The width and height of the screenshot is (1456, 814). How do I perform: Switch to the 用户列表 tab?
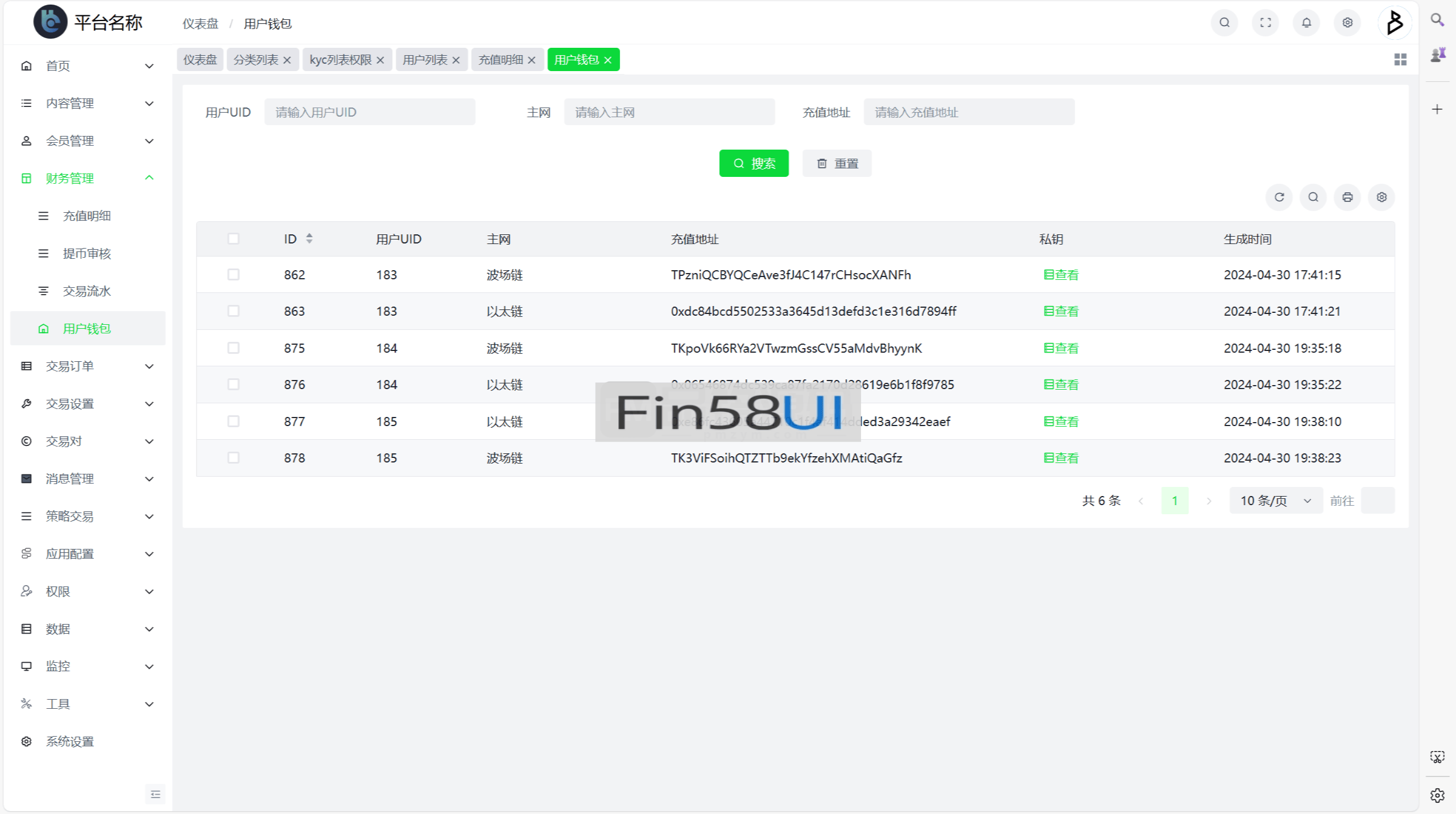click(425, 60)
